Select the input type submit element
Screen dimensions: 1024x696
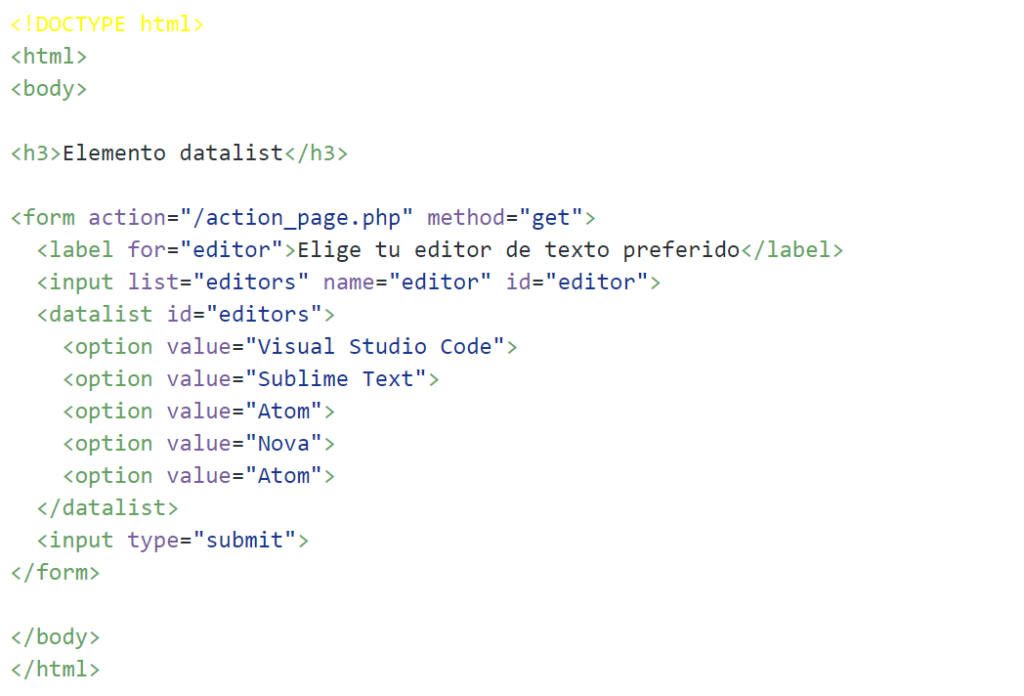pos(170,539)
